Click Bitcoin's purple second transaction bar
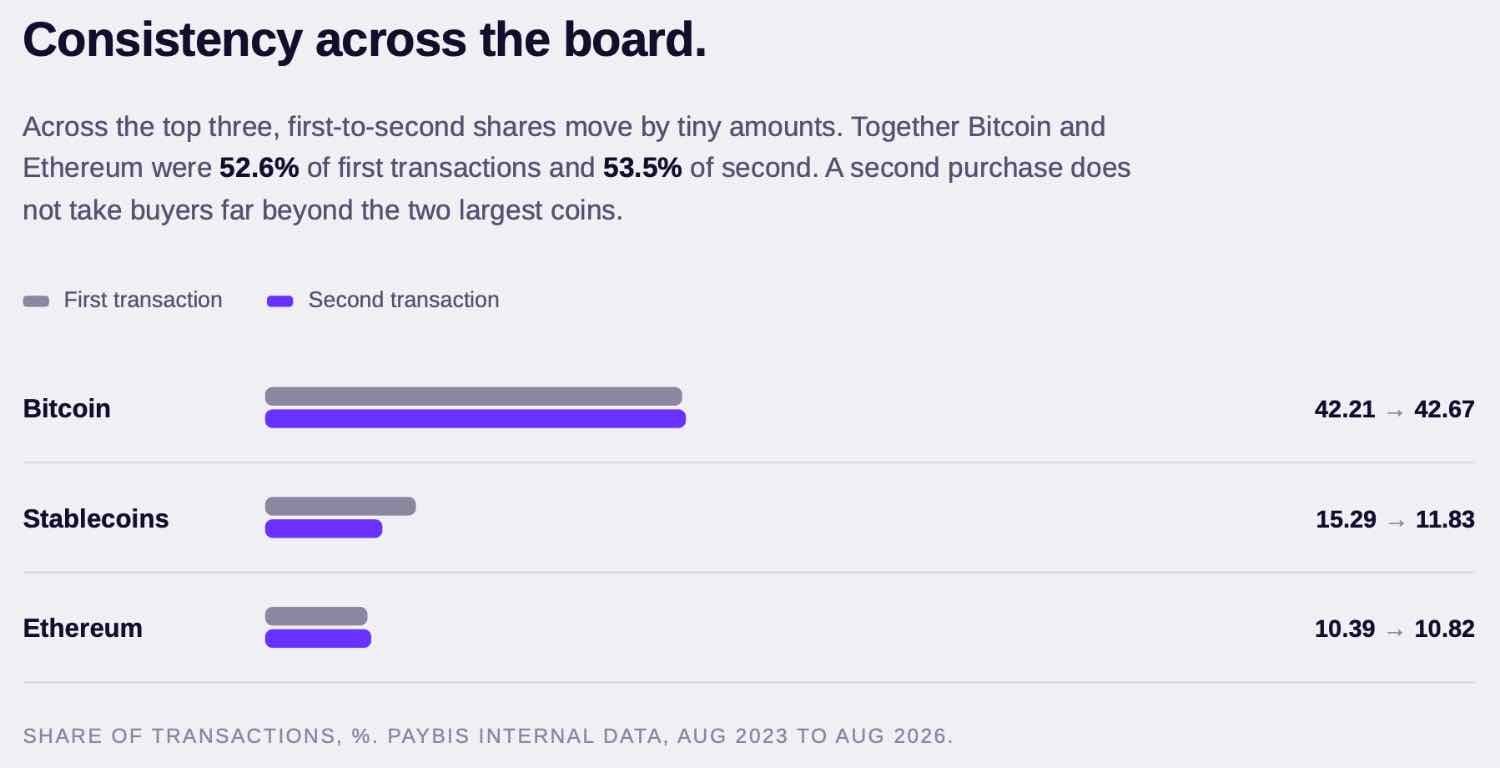1500x768 pixels. (x=475, y=418)
